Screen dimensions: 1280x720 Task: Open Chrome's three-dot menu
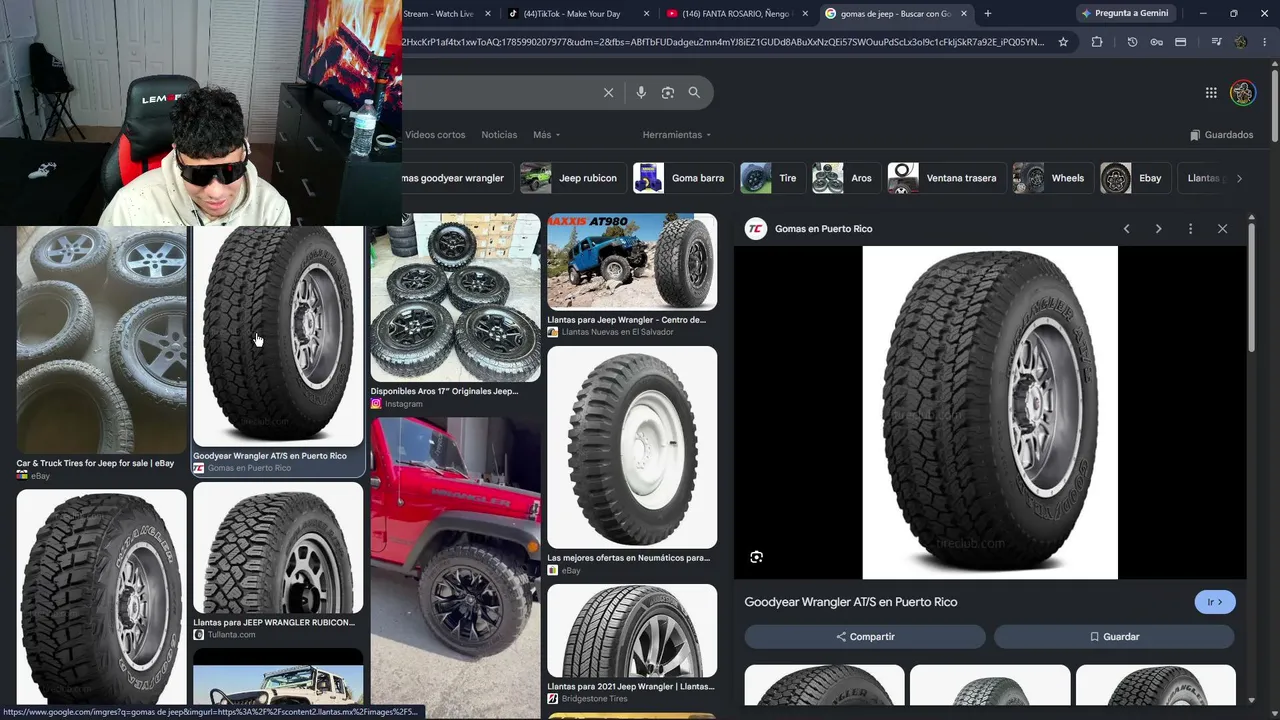[1265, 42]
